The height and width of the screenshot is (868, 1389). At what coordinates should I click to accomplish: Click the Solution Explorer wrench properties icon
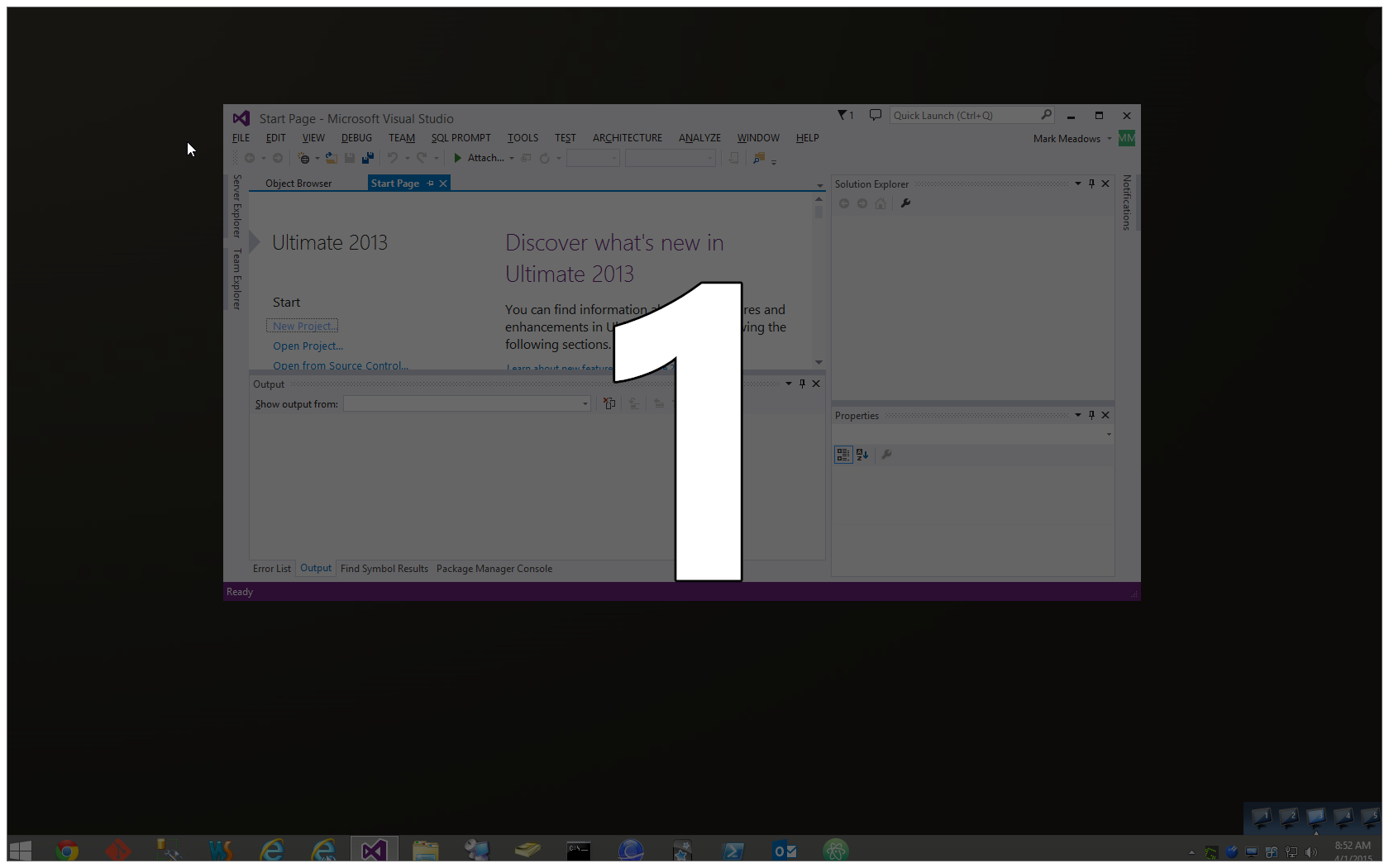pos(905,203)
